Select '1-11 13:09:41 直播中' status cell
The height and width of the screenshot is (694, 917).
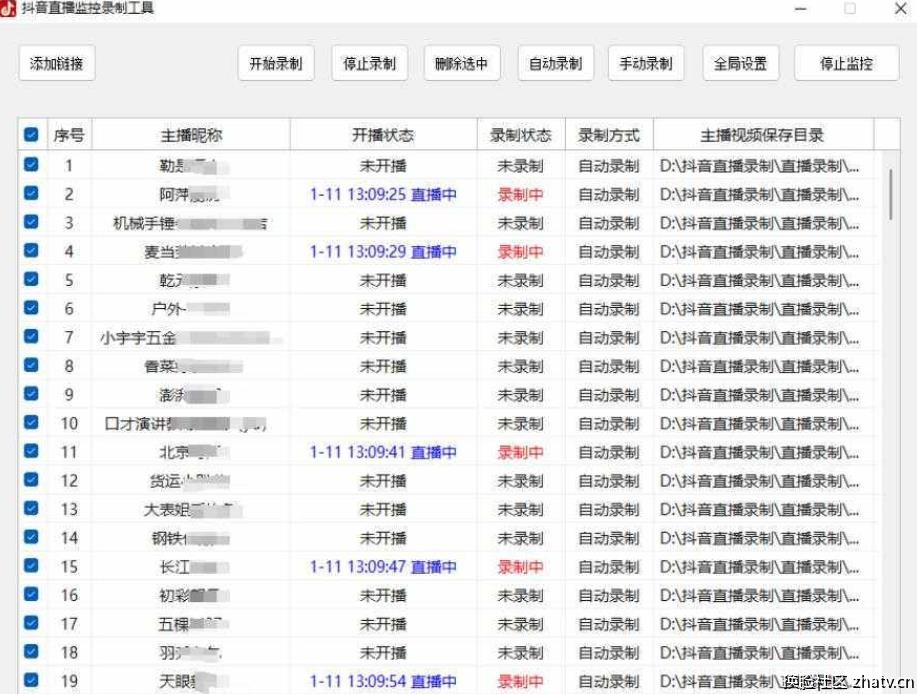click(383, 452)
